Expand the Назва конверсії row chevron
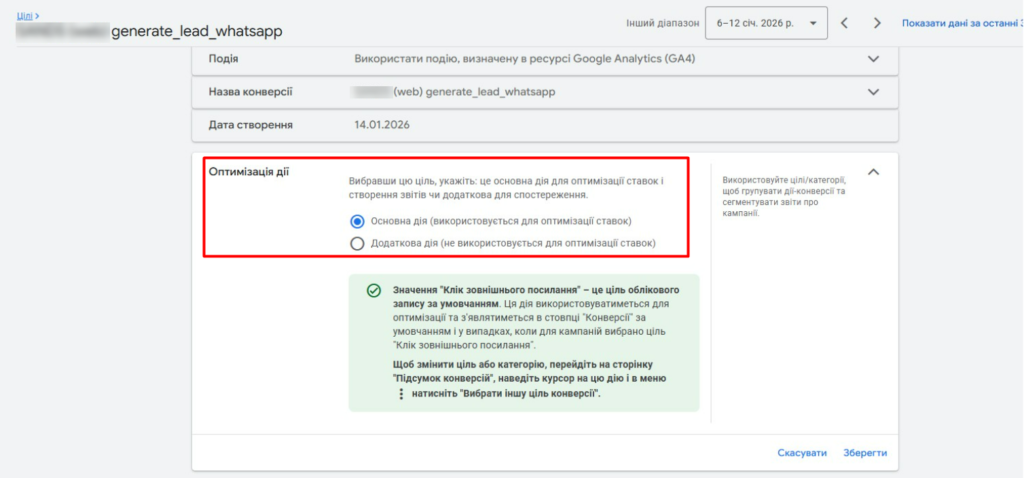Viewport: 1024px width, 478px height. pos(873,92)
